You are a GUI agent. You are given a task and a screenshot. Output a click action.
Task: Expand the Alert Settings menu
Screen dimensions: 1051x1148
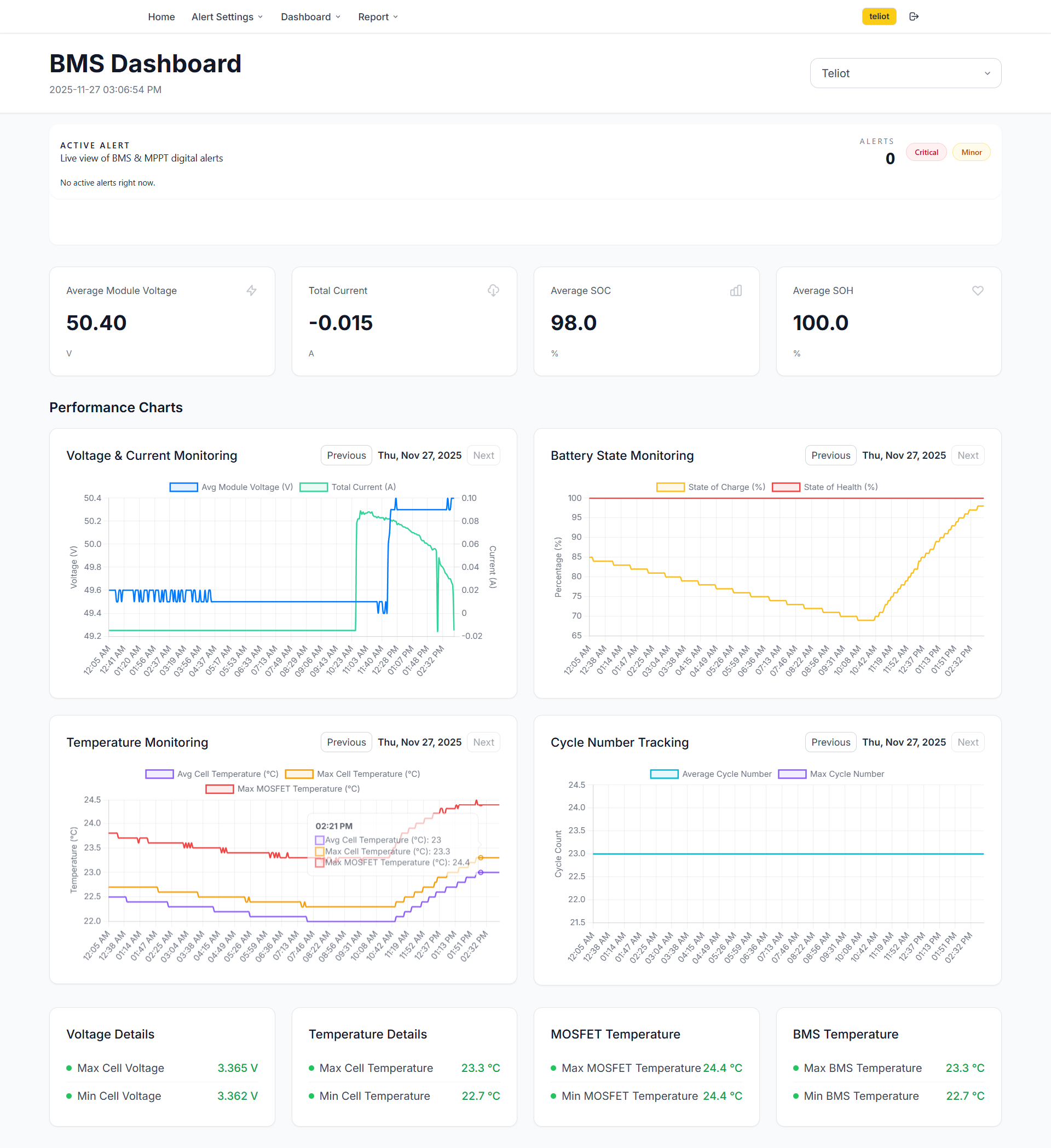(227, 17)
